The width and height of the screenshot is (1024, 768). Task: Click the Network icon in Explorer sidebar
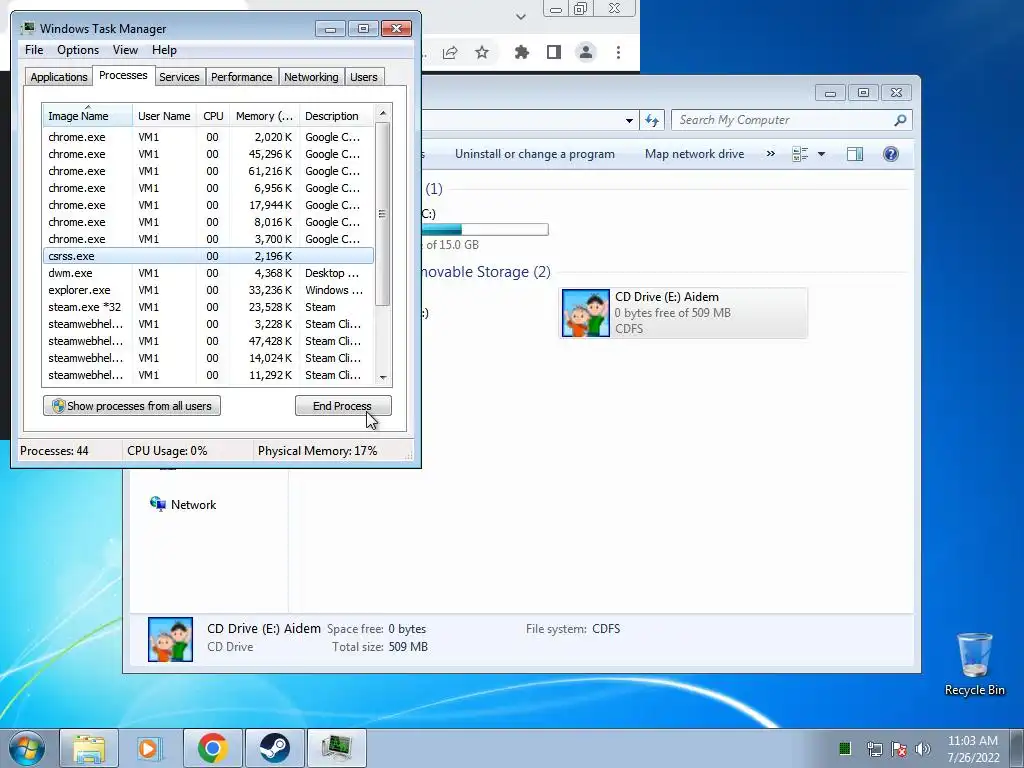(x=157, y=504)
